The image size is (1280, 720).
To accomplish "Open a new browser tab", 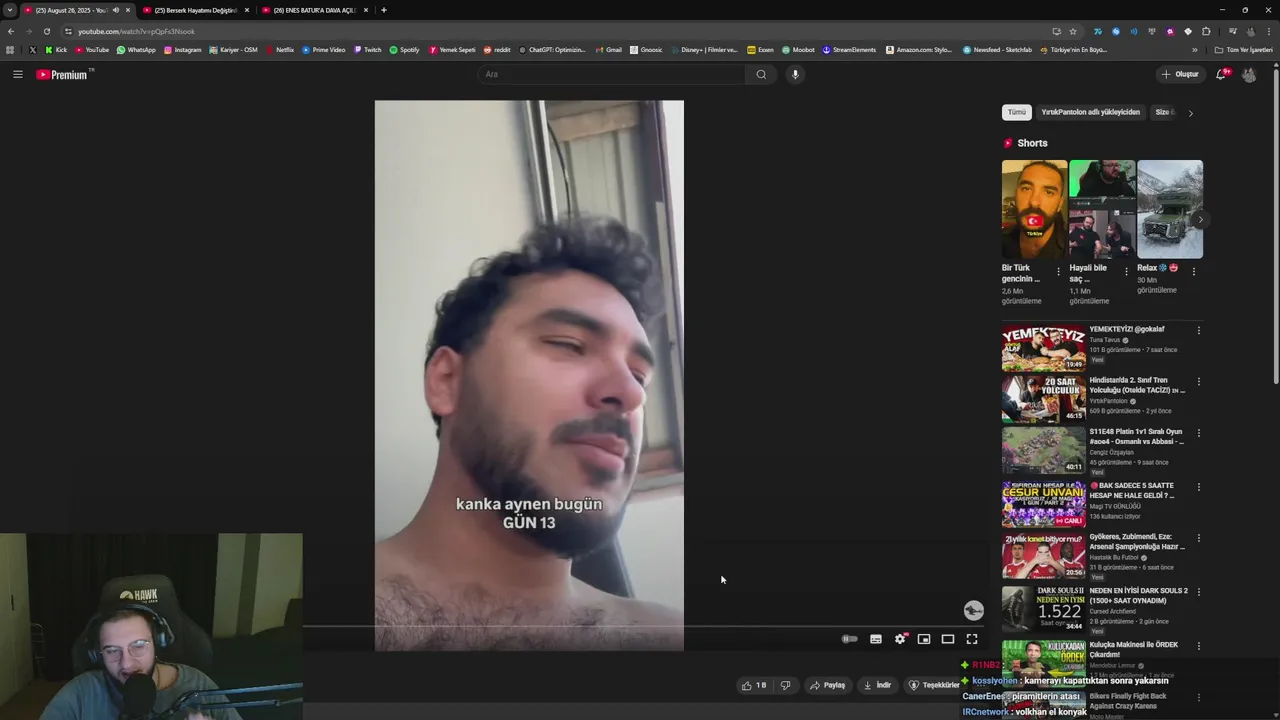I will [x=384, y=10].
